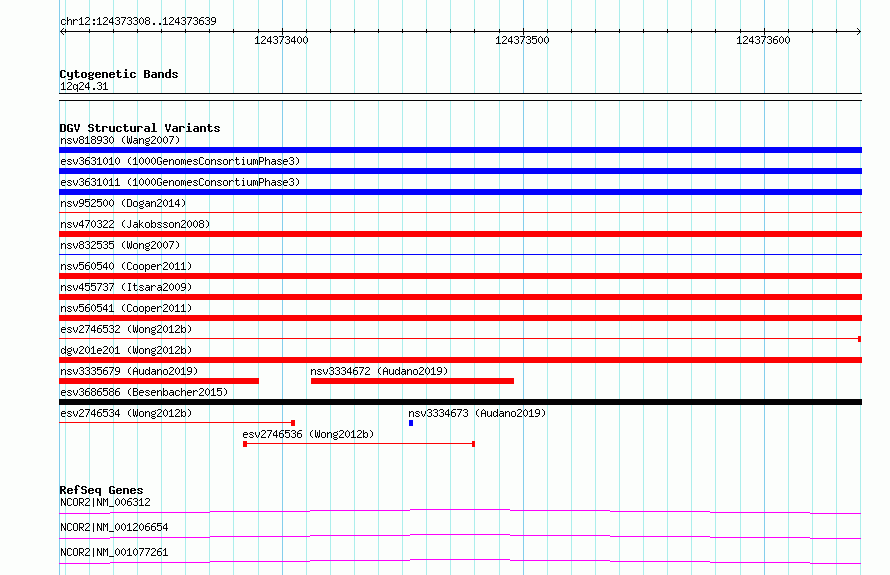Open variant esv2746532 (Wong2012b) label
The height and width of the screenshot is (575, 890).
[x=126, y=329]
